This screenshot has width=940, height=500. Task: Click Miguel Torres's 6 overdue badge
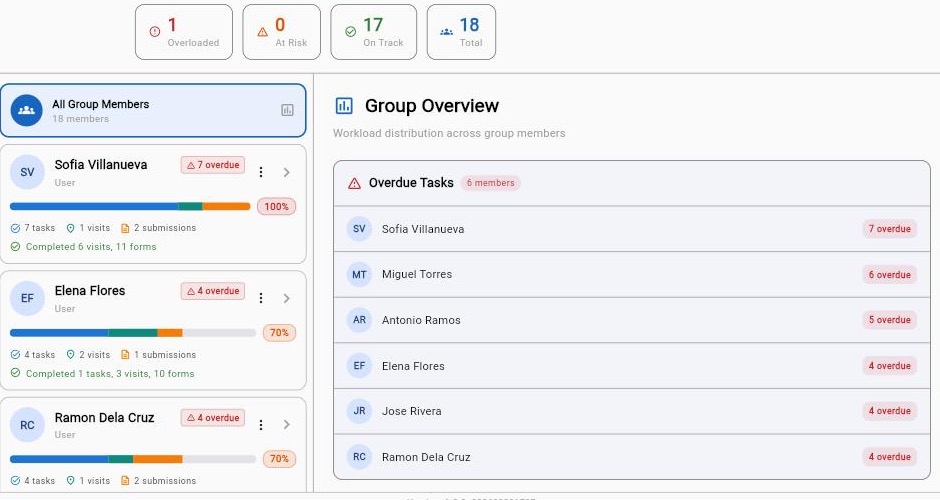(890, 275)
